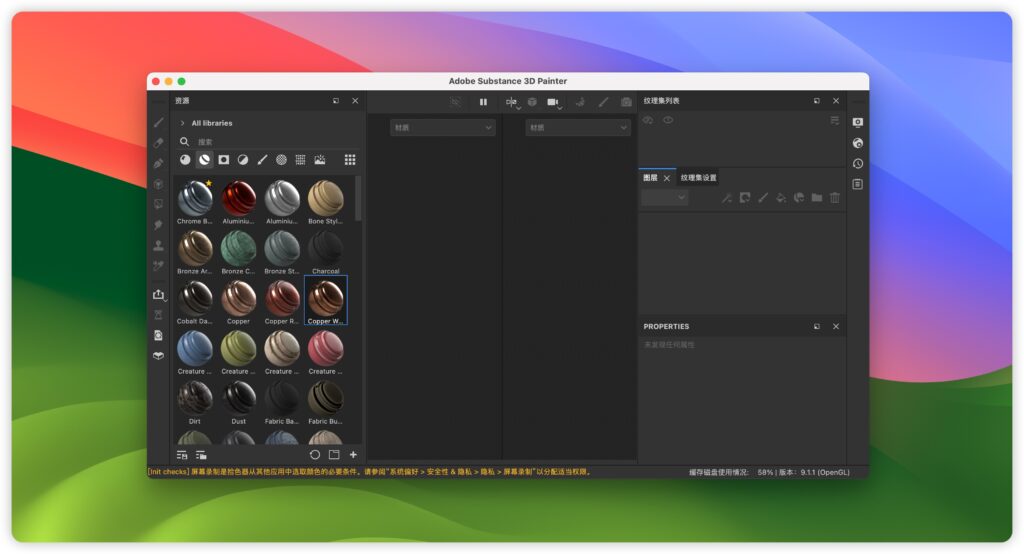Close the 资源 panel
This screenshot has width=1024, height=554.
pos(355,101)
